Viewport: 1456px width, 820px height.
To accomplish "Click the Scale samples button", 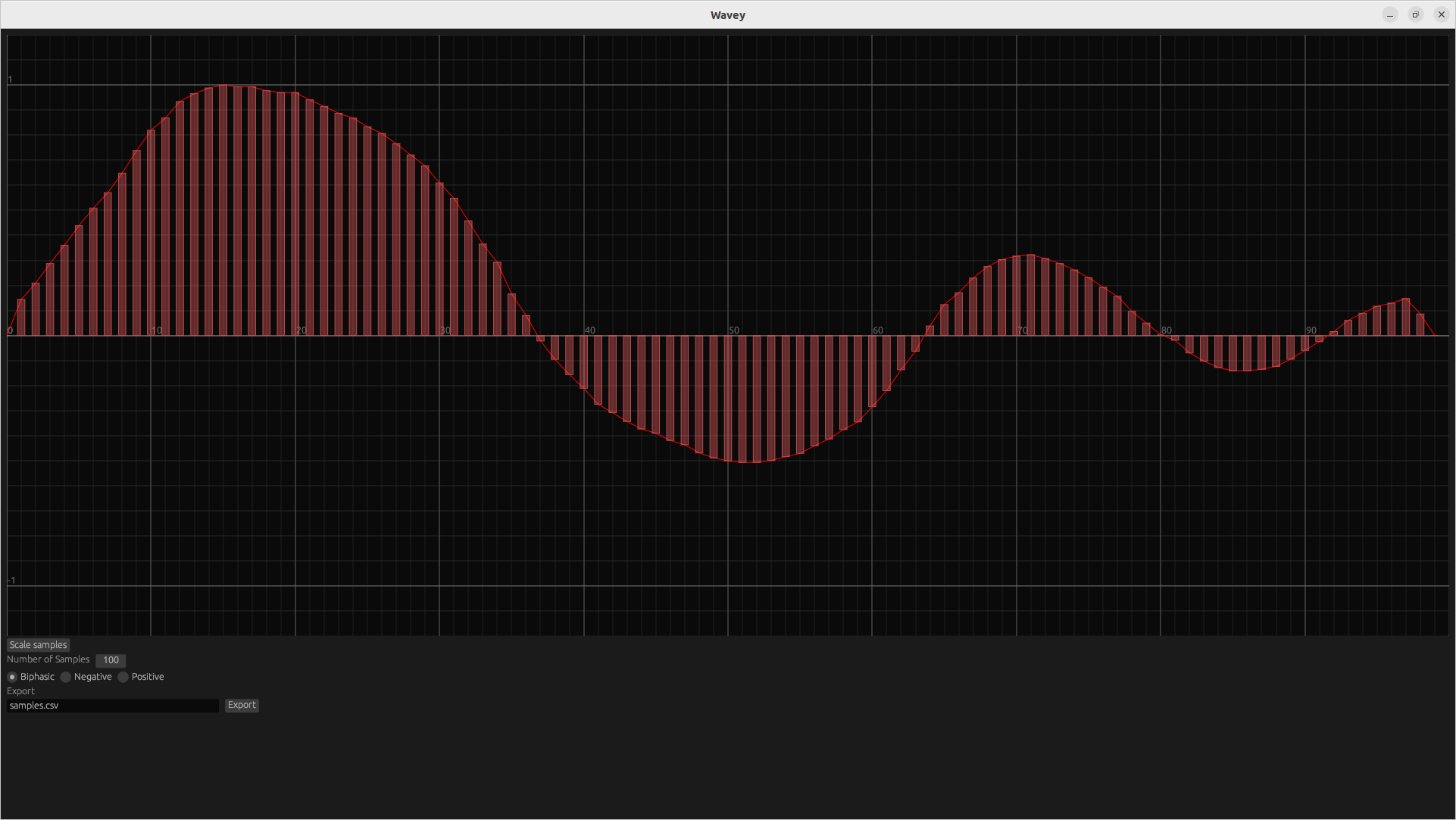I will (38, 645).
